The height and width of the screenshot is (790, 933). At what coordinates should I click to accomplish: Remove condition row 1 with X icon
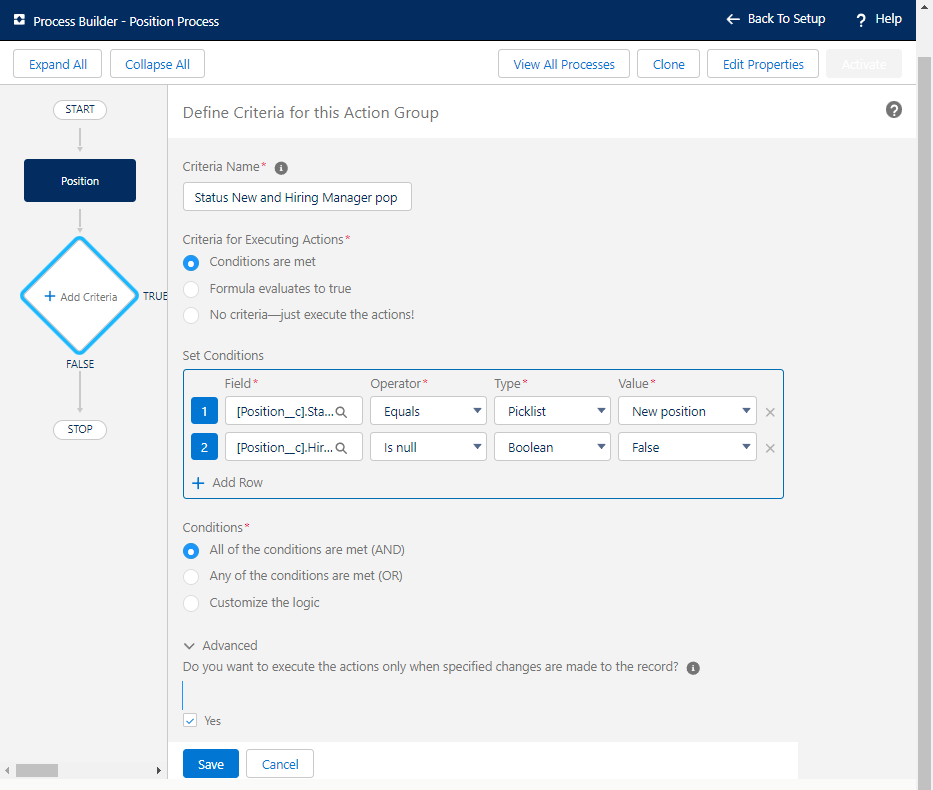tap(770, 412)
